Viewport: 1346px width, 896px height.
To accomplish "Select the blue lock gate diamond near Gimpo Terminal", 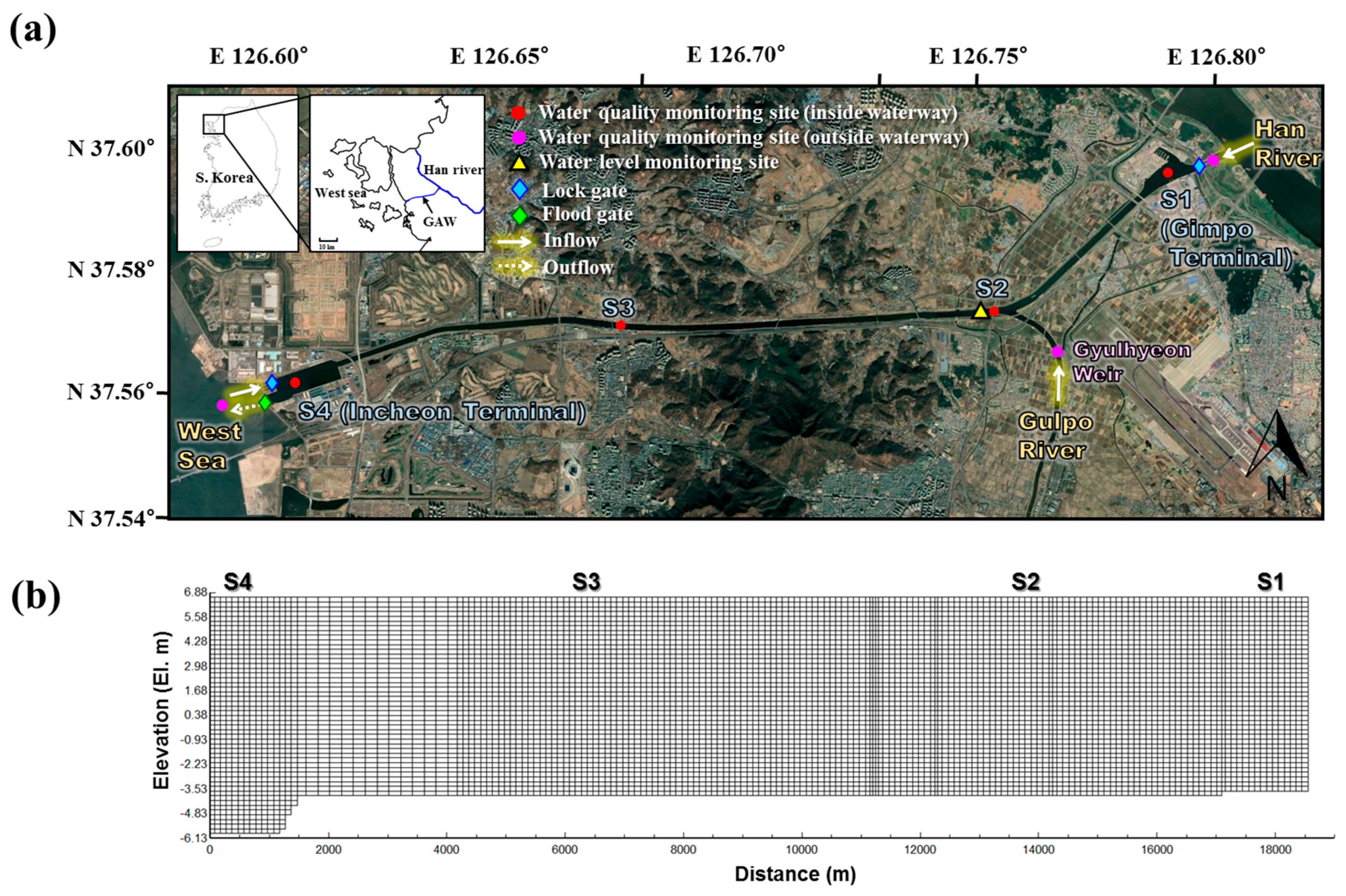I will click(x=1199, y=166).
